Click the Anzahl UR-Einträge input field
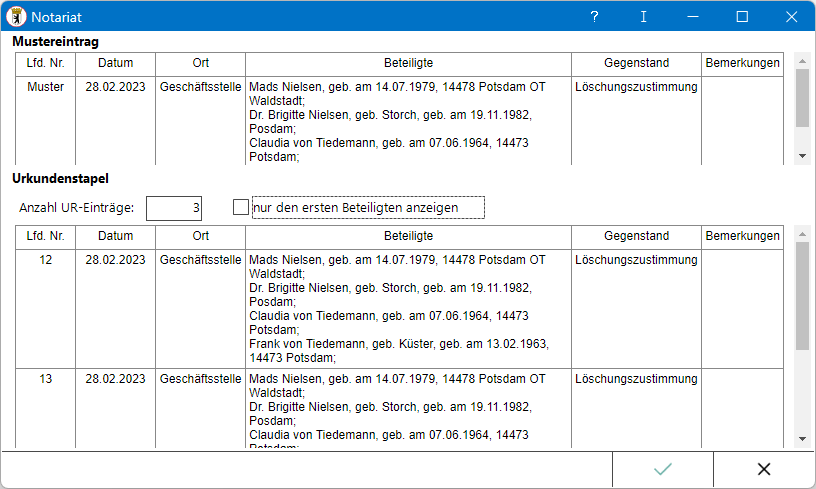This screenshot has height=489, width=816. pos(174,208)
